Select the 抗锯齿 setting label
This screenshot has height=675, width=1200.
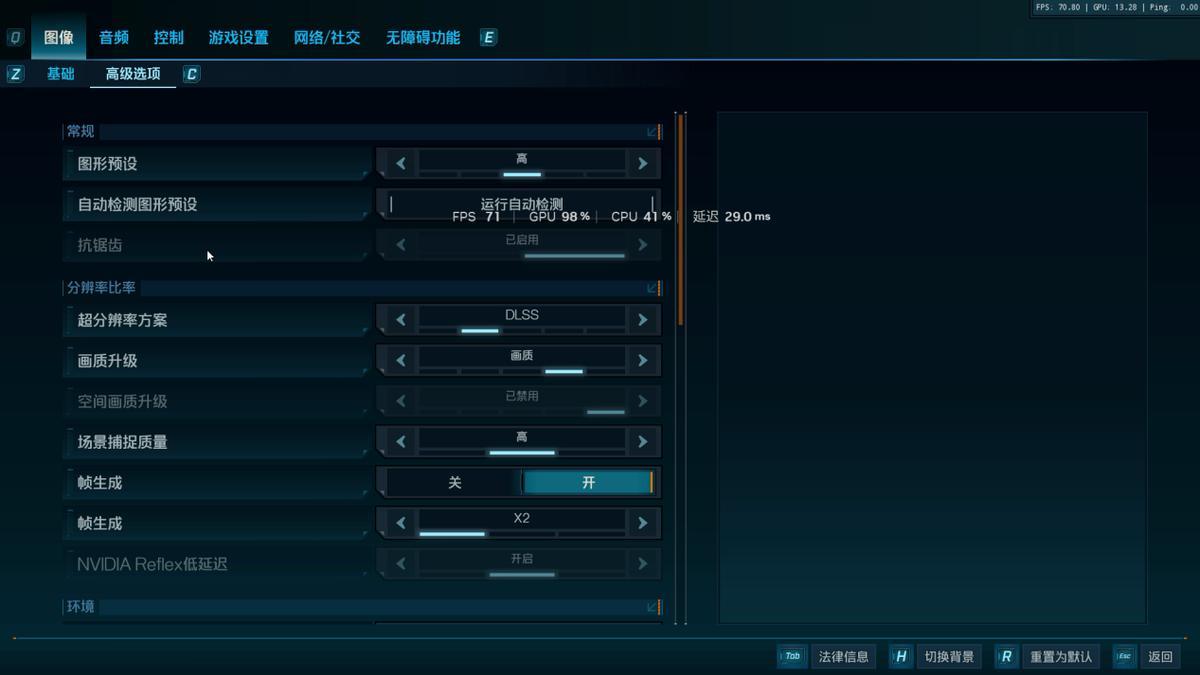tap(100, 245)
